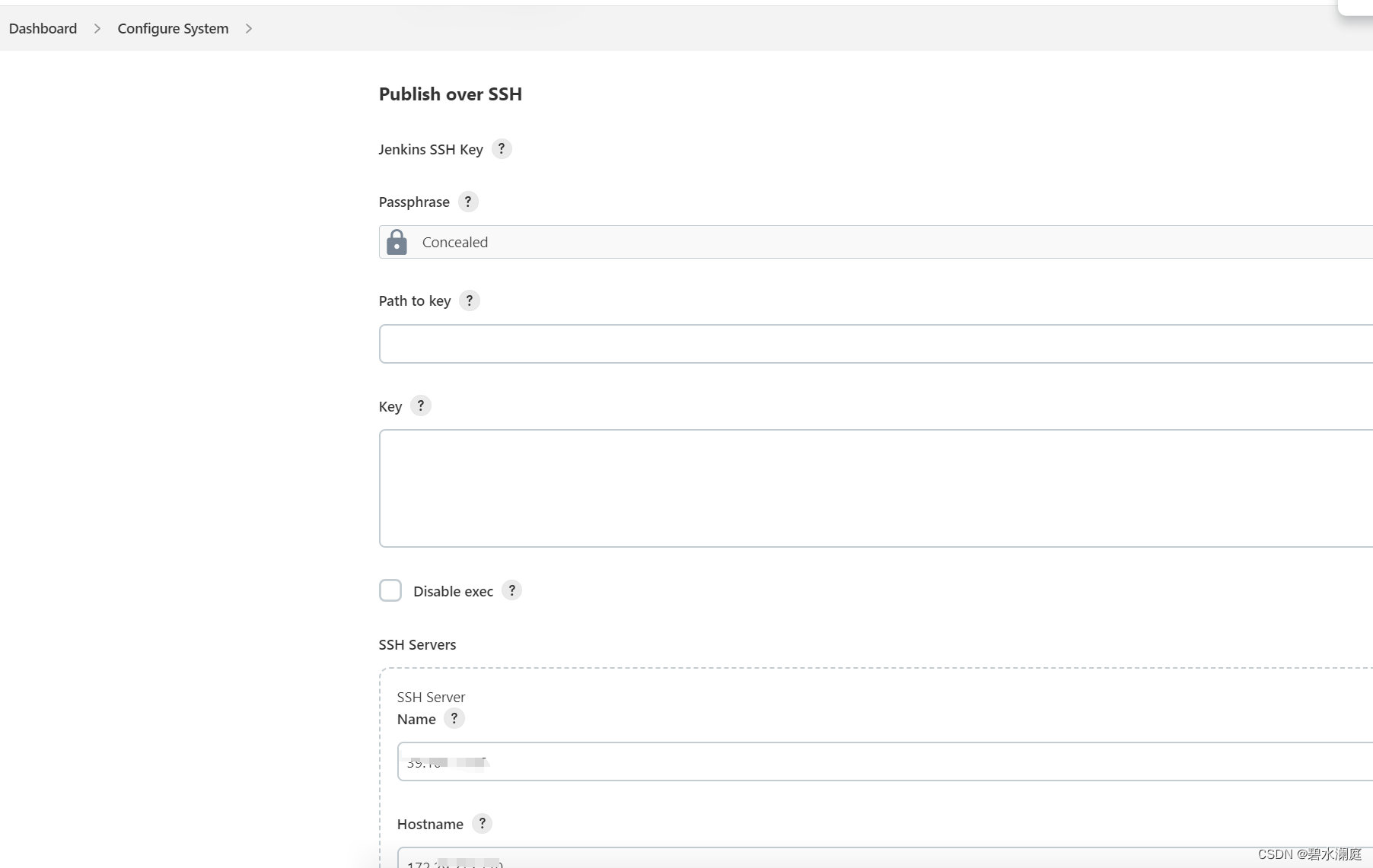Click the Jenkins SSH Key label
The width and height of the screenshot is (1373, 868).
click(x=431, y=150)
